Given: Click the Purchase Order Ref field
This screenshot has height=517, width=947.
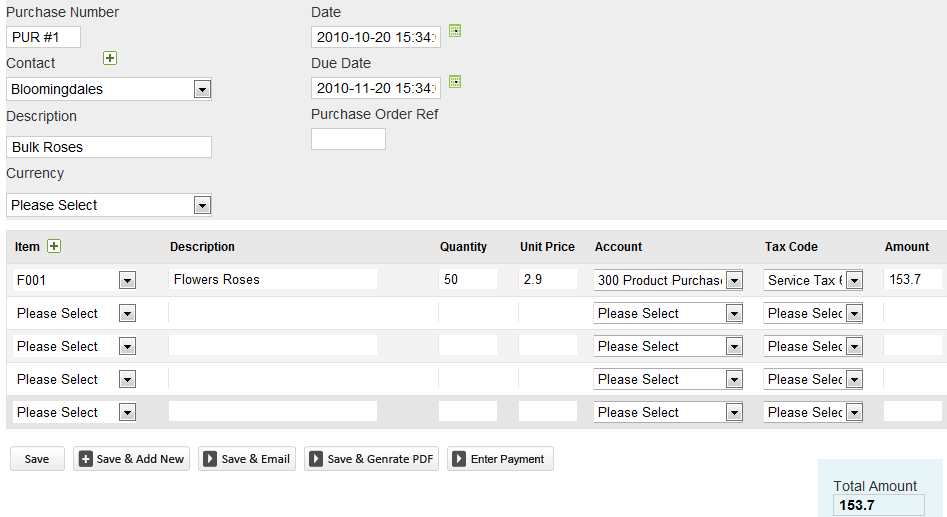Looking at the screenshot, I should (348, 139).
